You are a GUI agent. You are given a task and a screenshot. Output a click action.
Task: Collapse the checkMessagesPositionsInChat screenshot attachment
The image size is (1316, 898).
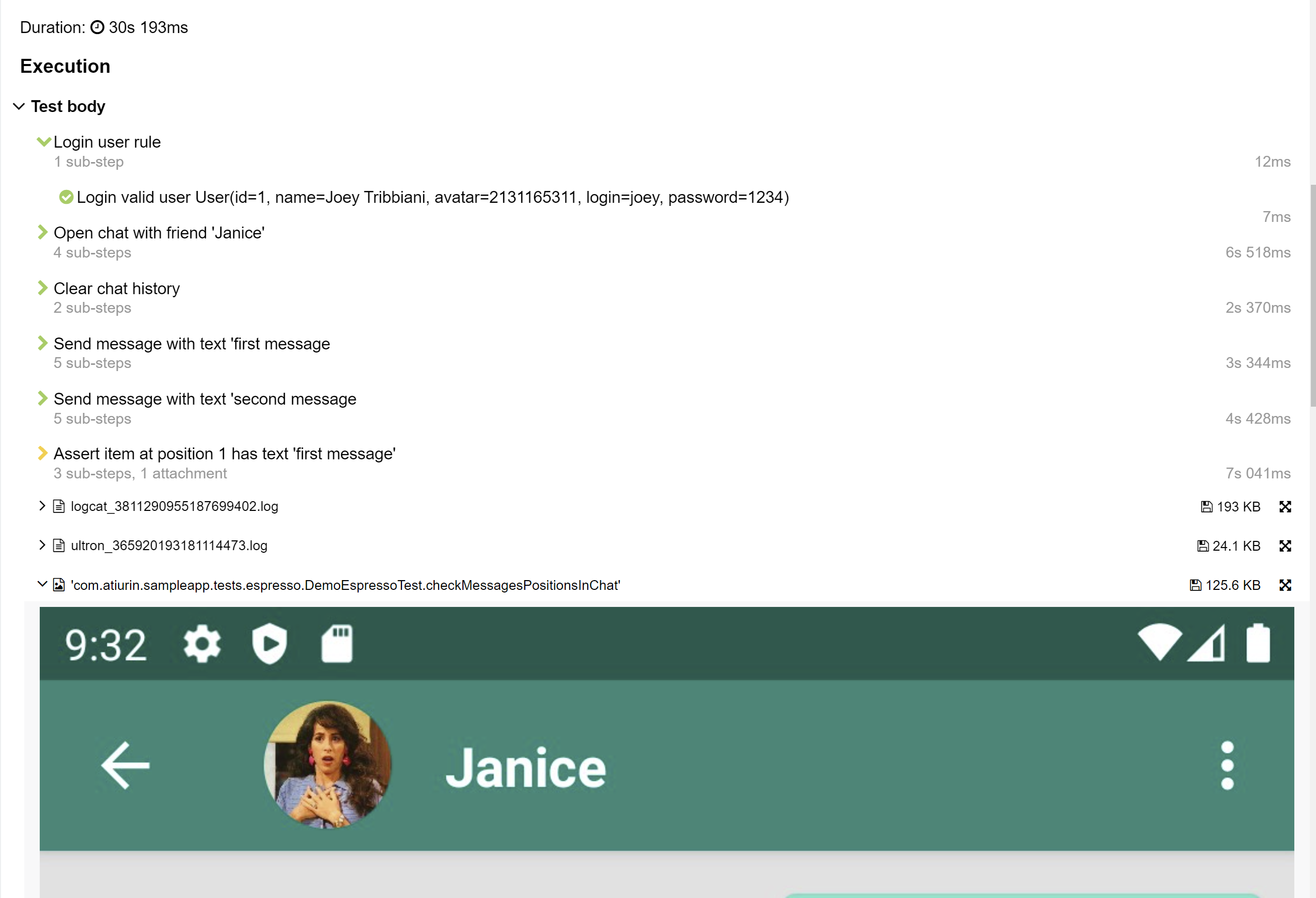42,584
